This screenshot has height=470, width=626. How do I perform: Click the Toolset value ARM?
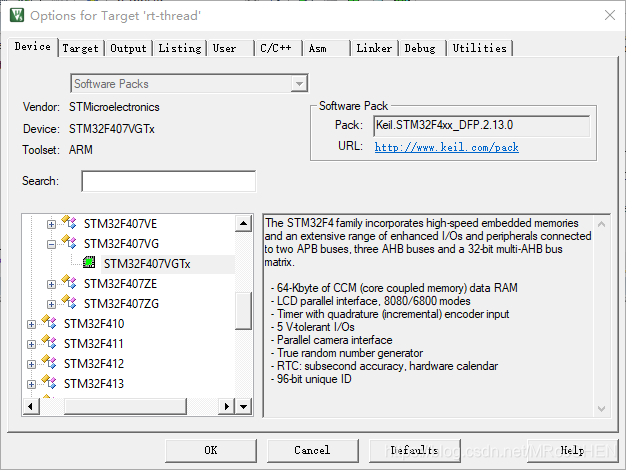click(81, 150)
